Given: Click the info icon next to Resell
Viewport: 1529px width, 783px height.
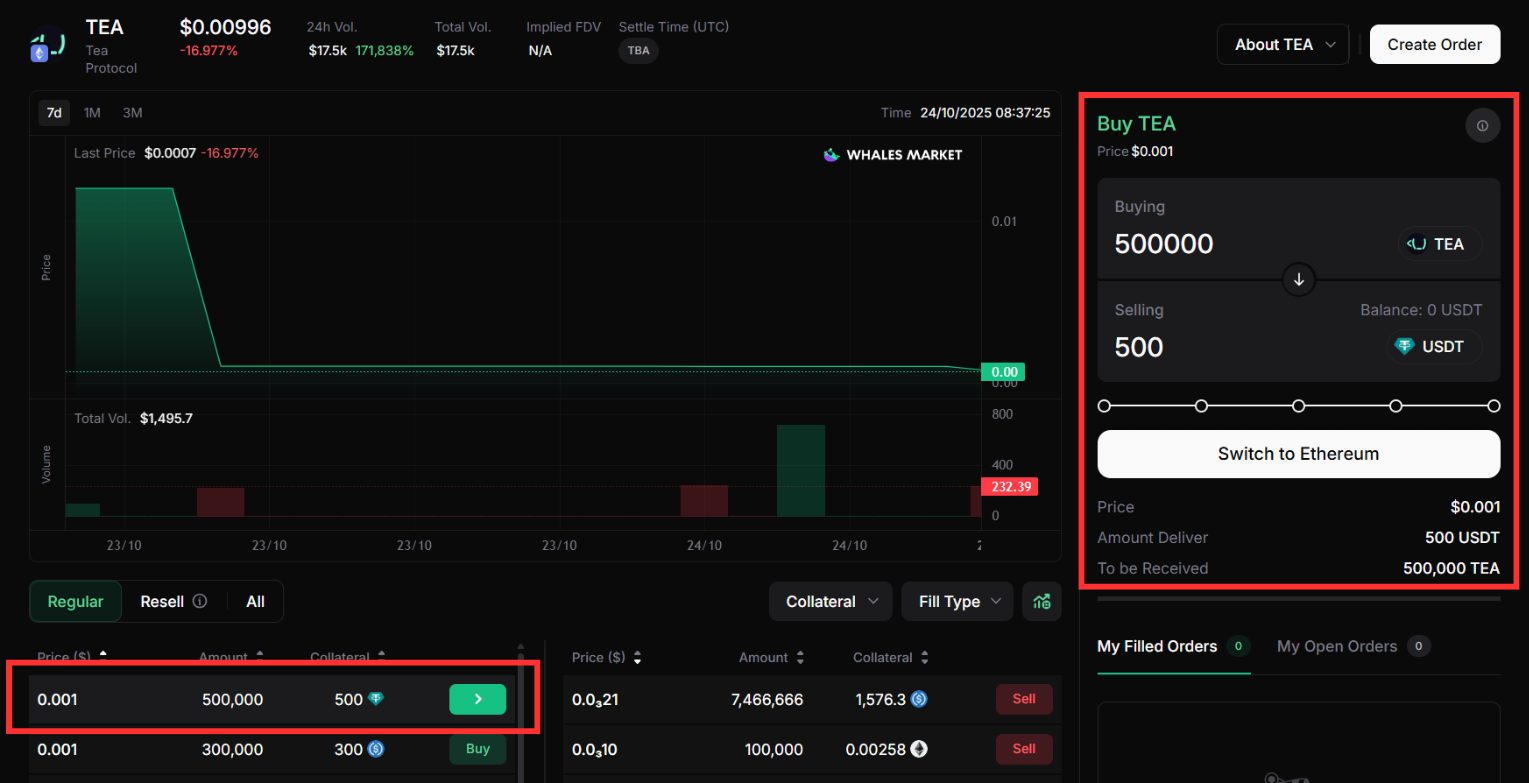Looking at the screenshot, I should click(x=200, y=601).
